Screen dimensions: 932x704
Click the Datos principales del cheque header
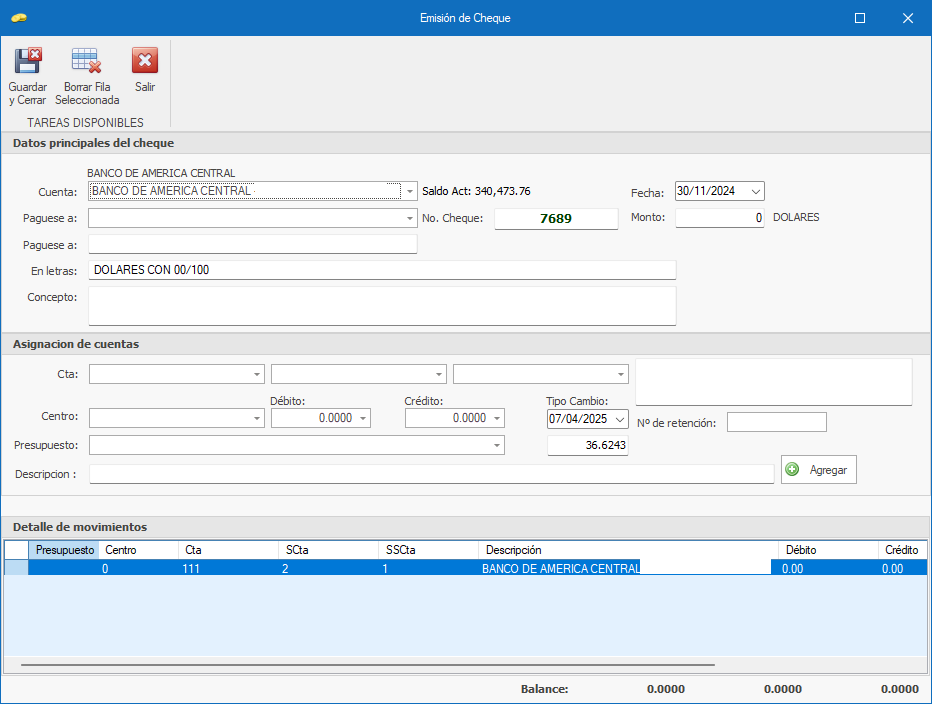tap(93, 143)
